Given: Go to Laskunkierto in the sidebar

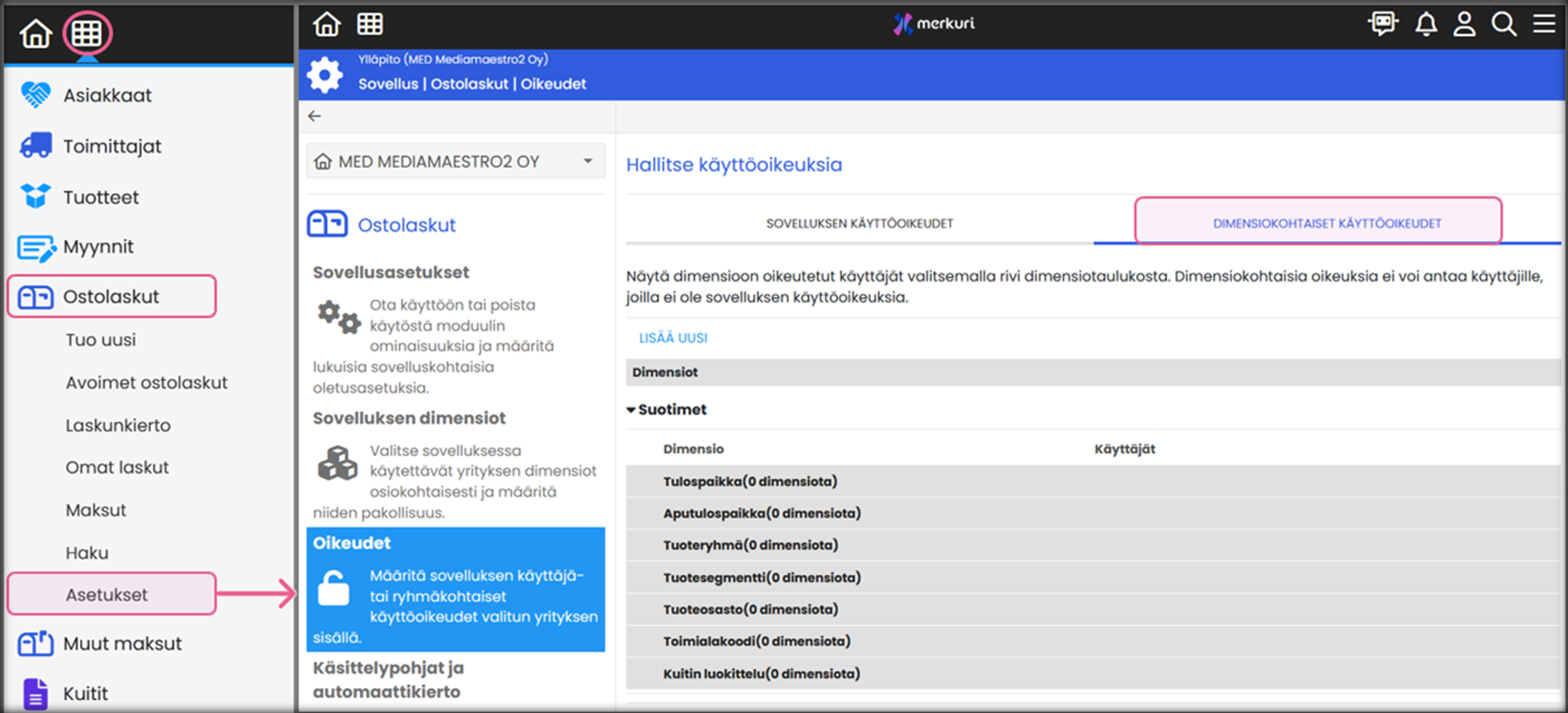Looking at the screenshot, I should [x=118, y=425].
